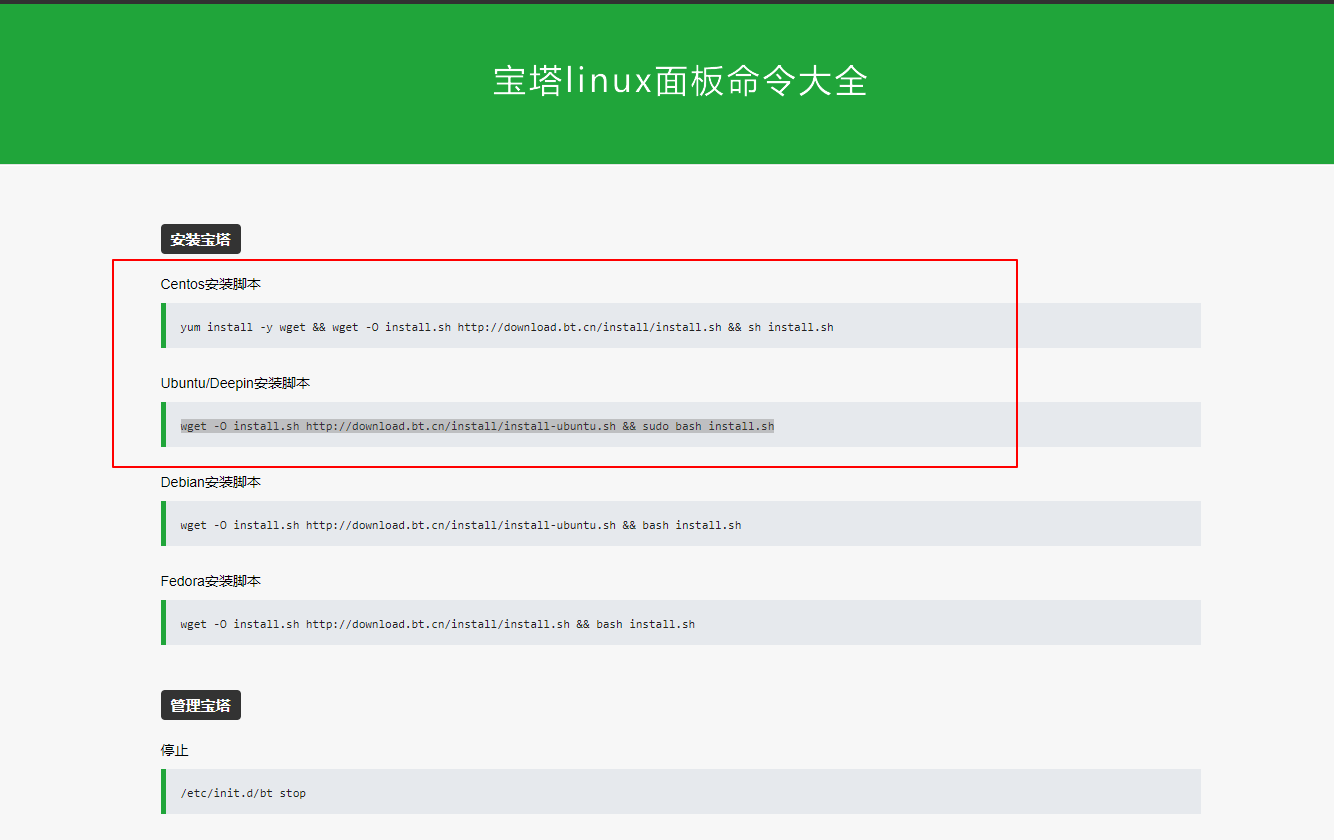The image size is (1334, 840).
Task: Click the page title 宝塔linux面板命令大全
Action: click(680, 81)
